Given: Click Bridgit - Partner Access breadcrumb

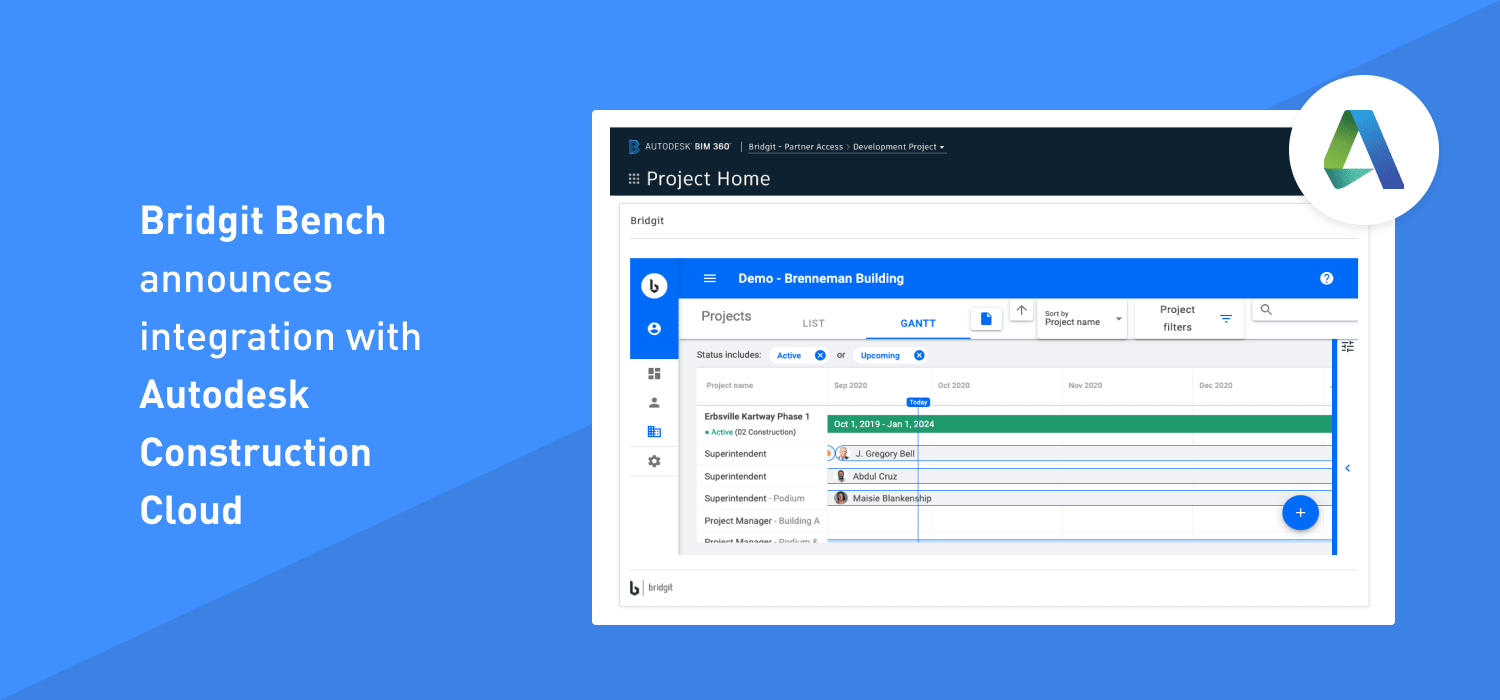Looking at the screenshot, I should point(796,147).
